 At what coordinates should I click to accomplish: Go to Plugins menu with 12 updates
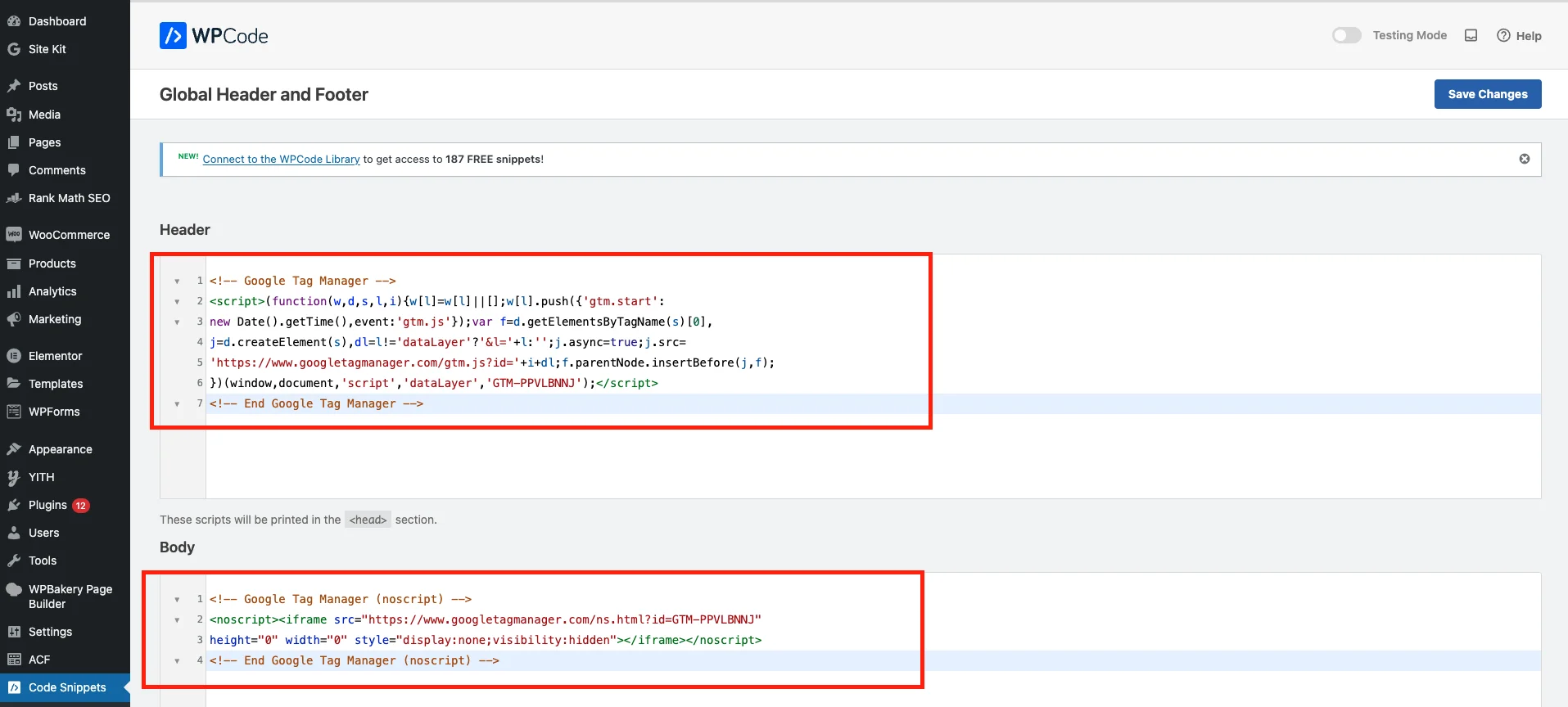[x=65, y=505]
